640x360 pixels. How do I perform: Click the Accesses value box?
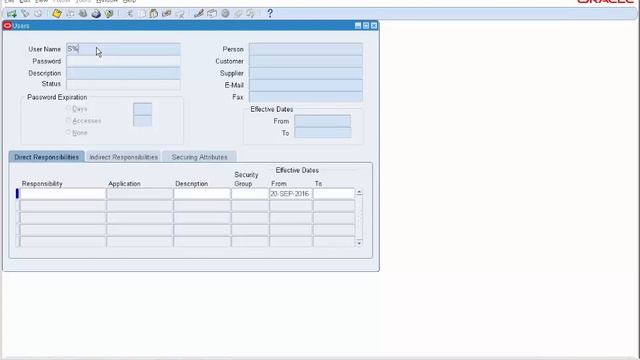[142, 121]
